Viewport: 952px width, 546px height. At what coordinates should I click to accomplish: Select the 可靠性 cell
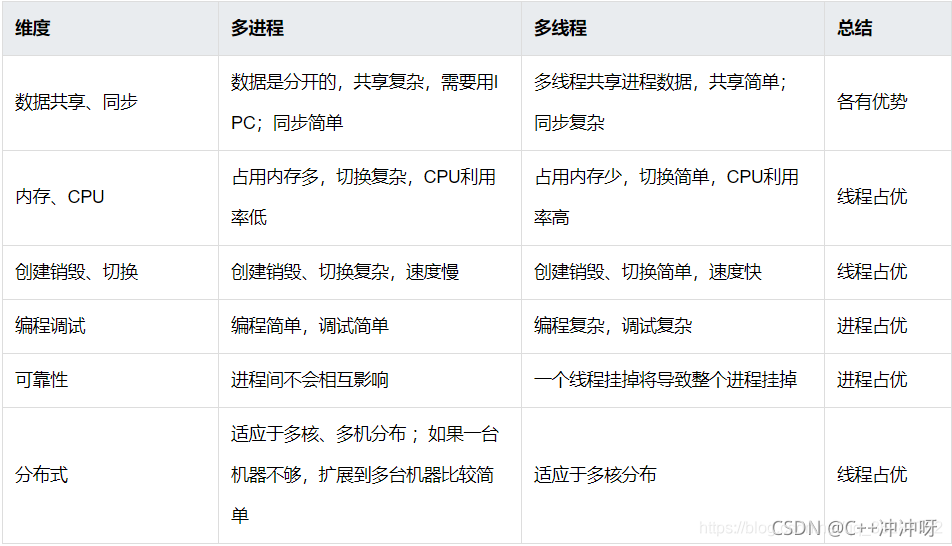[x=110, y=381]
